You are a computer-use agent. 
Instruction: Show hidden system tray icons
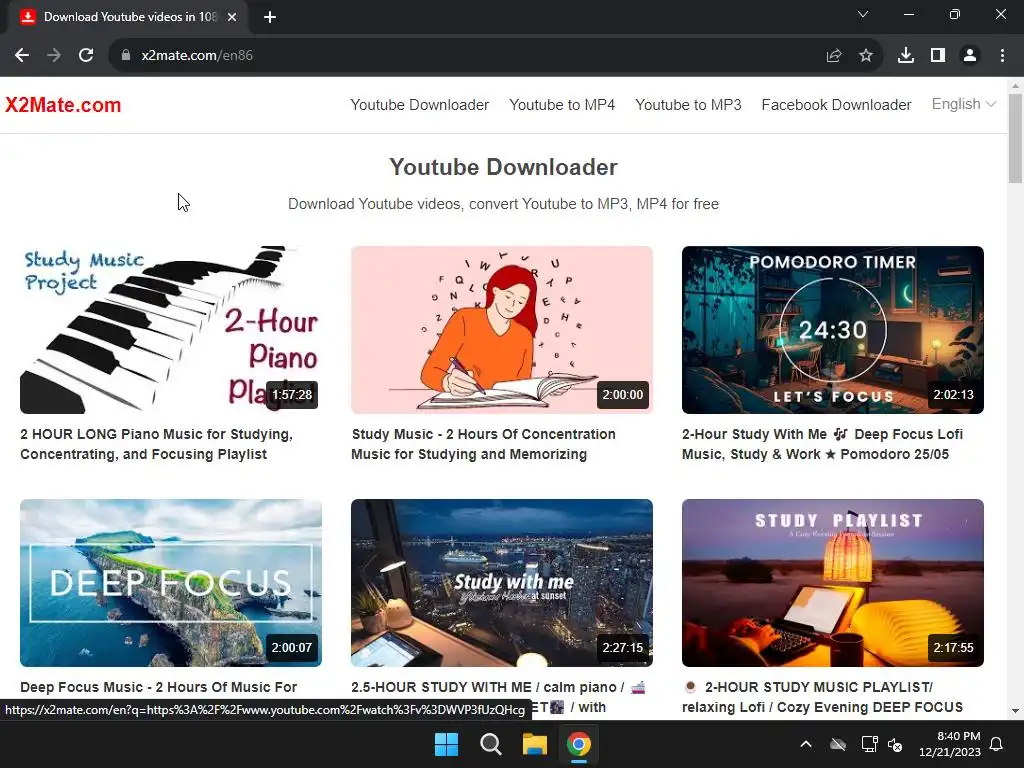(806, 744)
